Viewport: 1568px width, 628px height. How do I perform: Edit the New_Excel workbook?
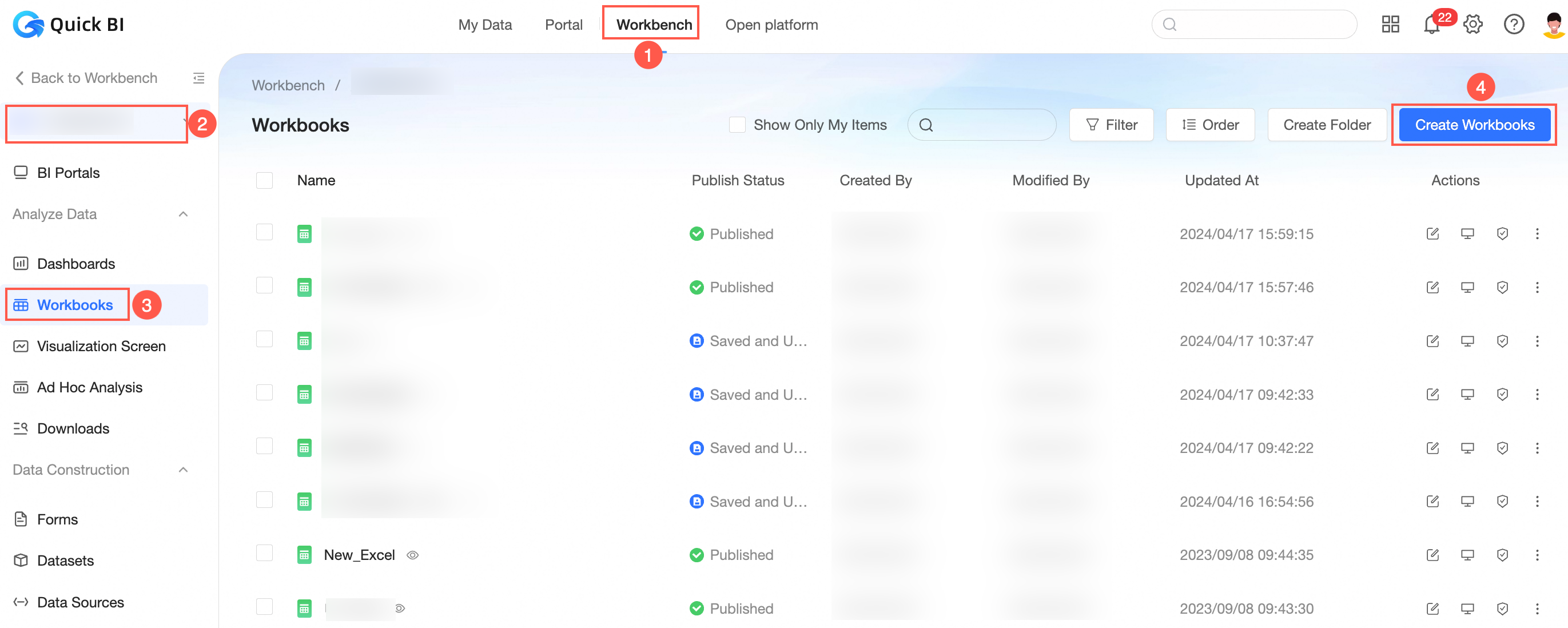[1432, 555]
